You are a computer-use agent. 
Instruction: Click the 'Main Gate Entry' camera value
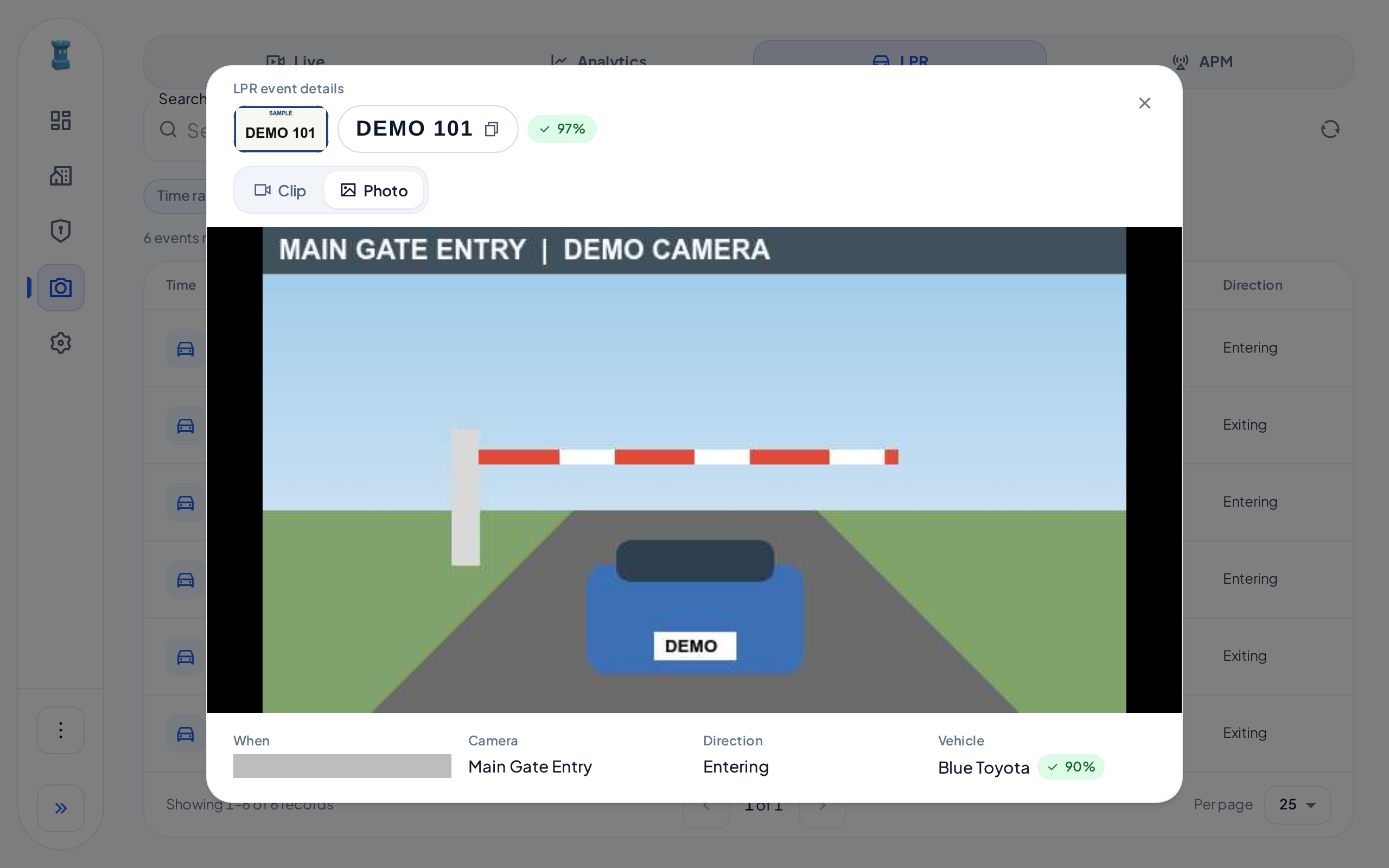[530, 767]
